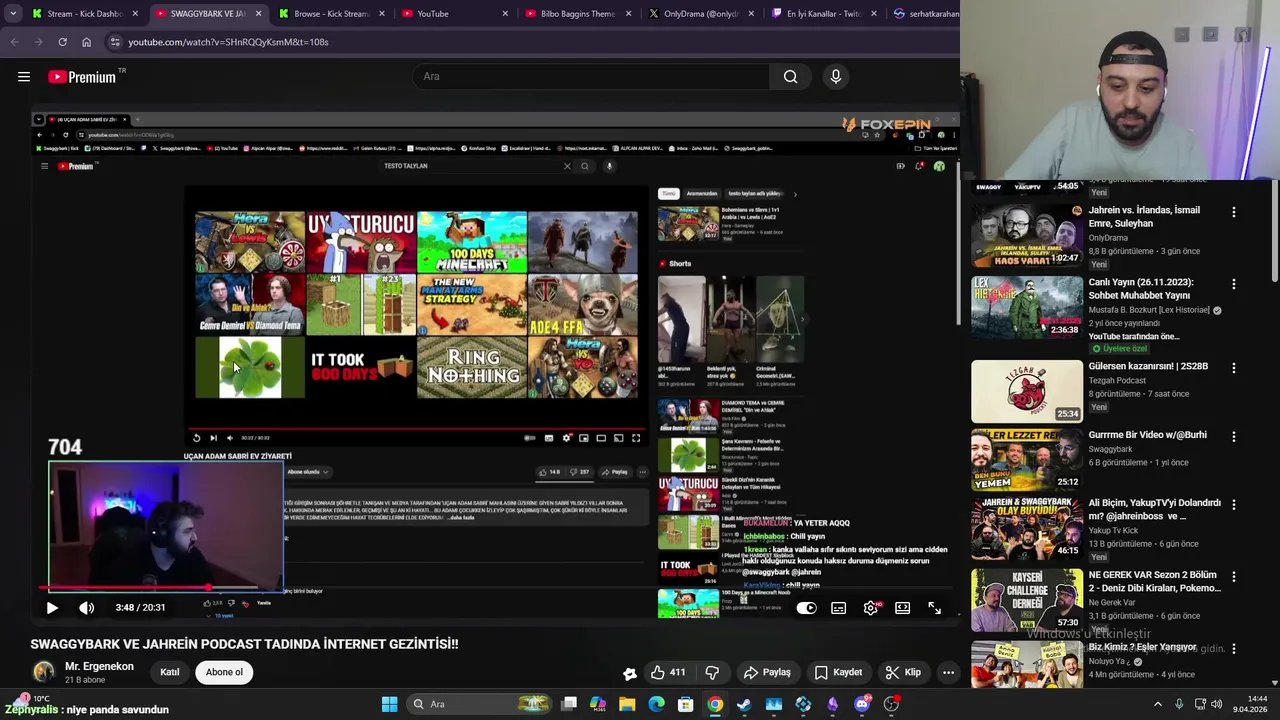The width and height of the screenshot is (1280, 720).
Task: Switch to theater mode view
Action: 903,607
